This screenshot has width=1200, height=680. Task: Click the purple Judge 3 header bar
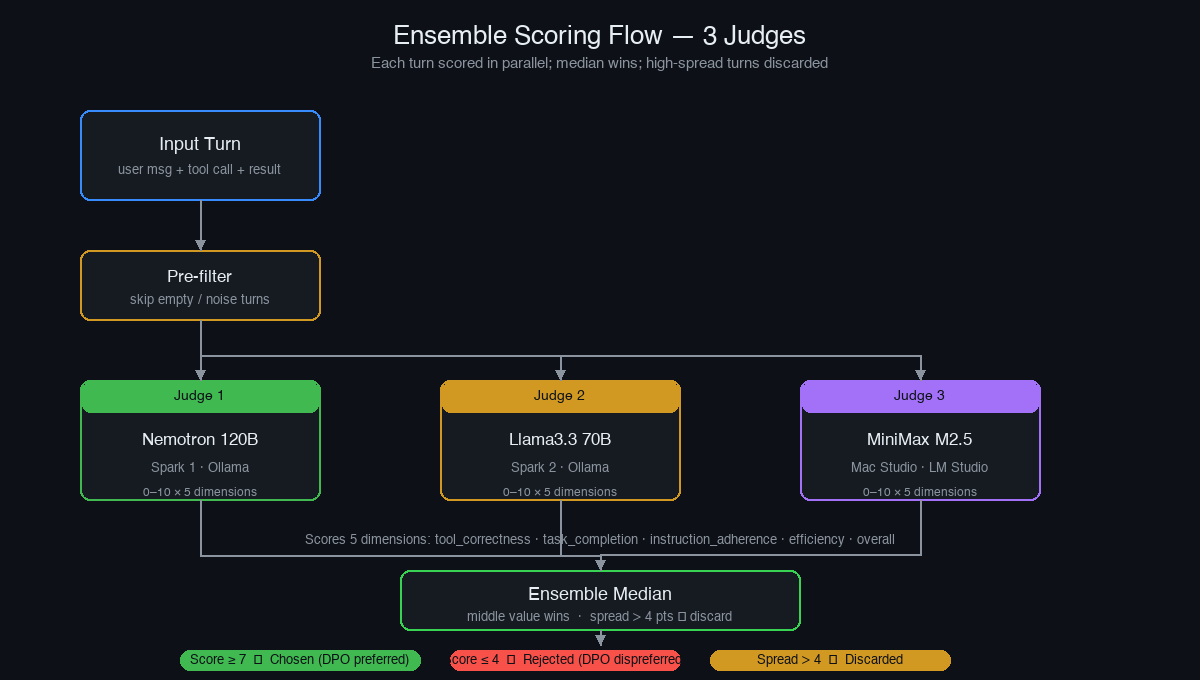pos(919,395)
